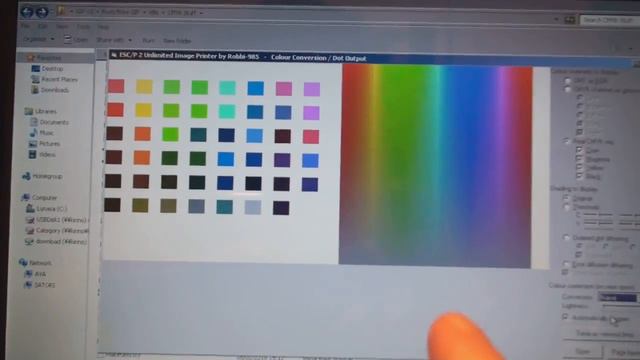This screenshot has height=360, width=640.
Task: Click the folder icon in Explorer address bar
Action: click(61, 11)
